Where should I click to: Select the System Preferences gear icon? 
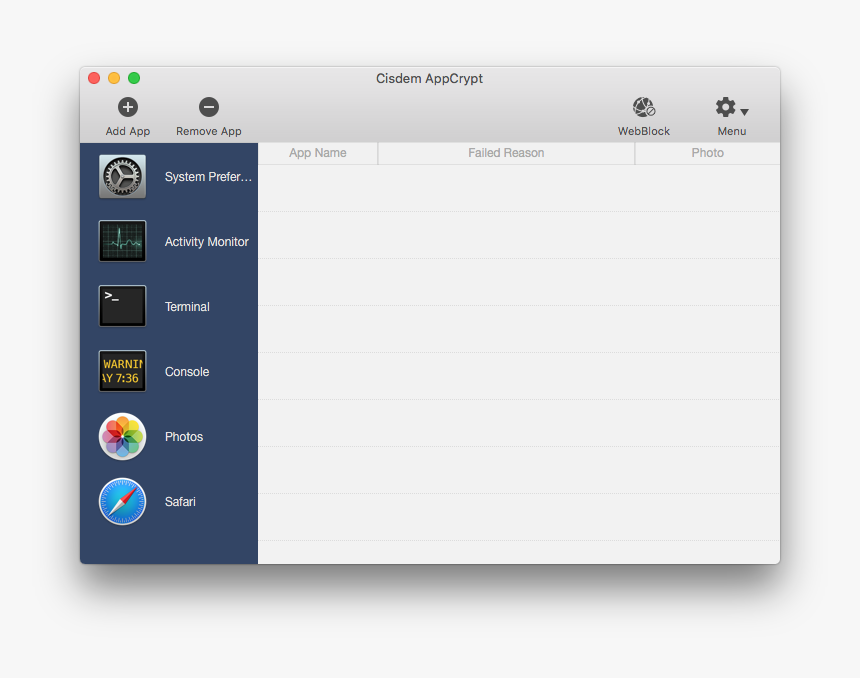(122, 177)
